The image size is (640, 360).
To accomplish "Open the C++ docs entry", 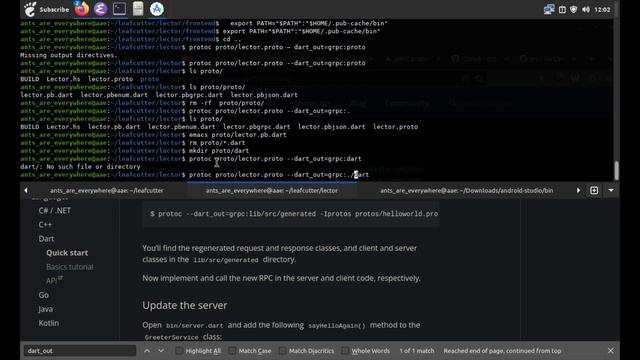I will coord(45,224).
